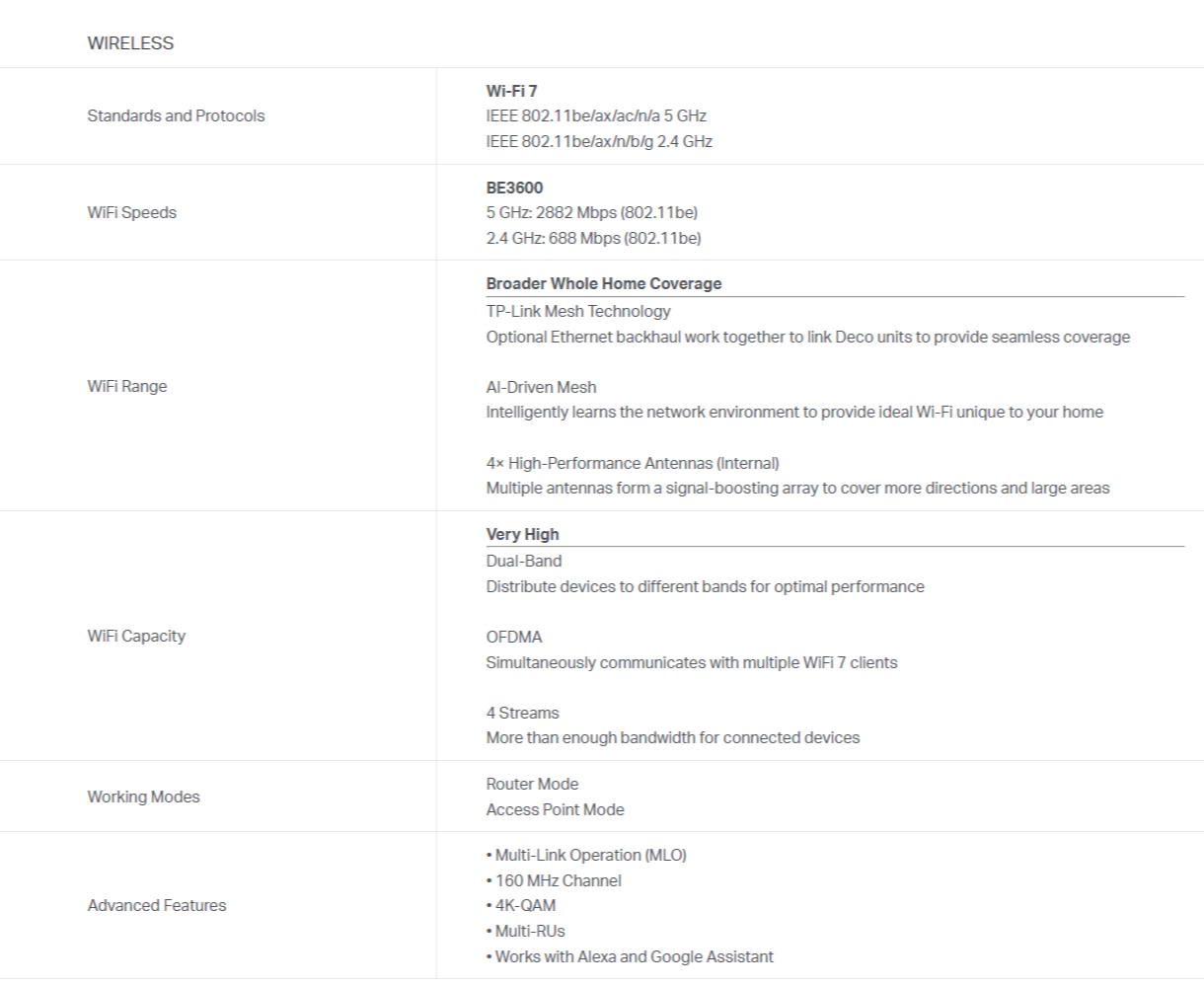Click the AI-Driven Mesh text
The width and height of the screenshot is (1204, 987).
point(541,387)
